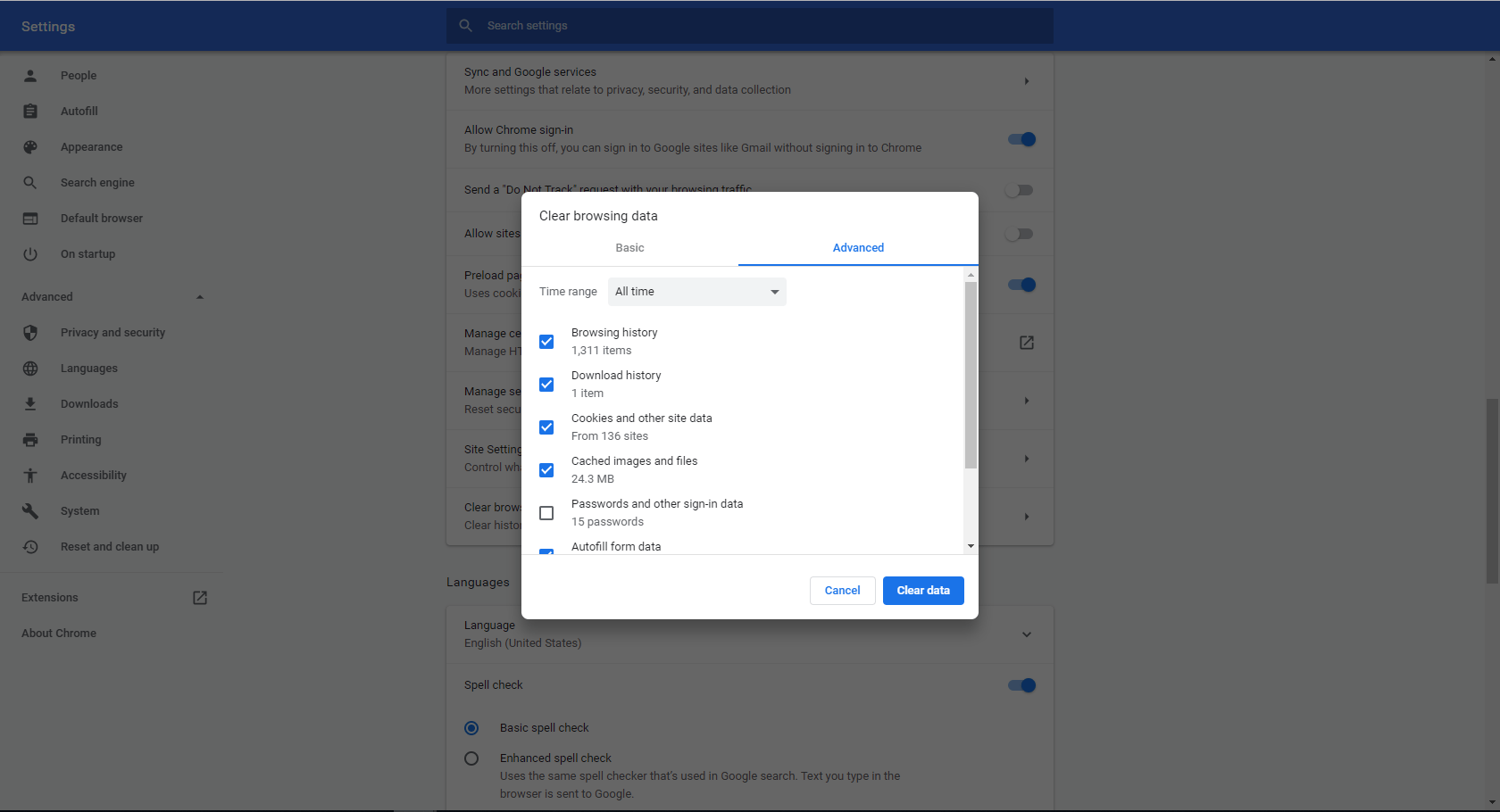Click the Search settings input field
Image resolution: width=1500 pixels, height=812 pixels.
coord(749,25)
